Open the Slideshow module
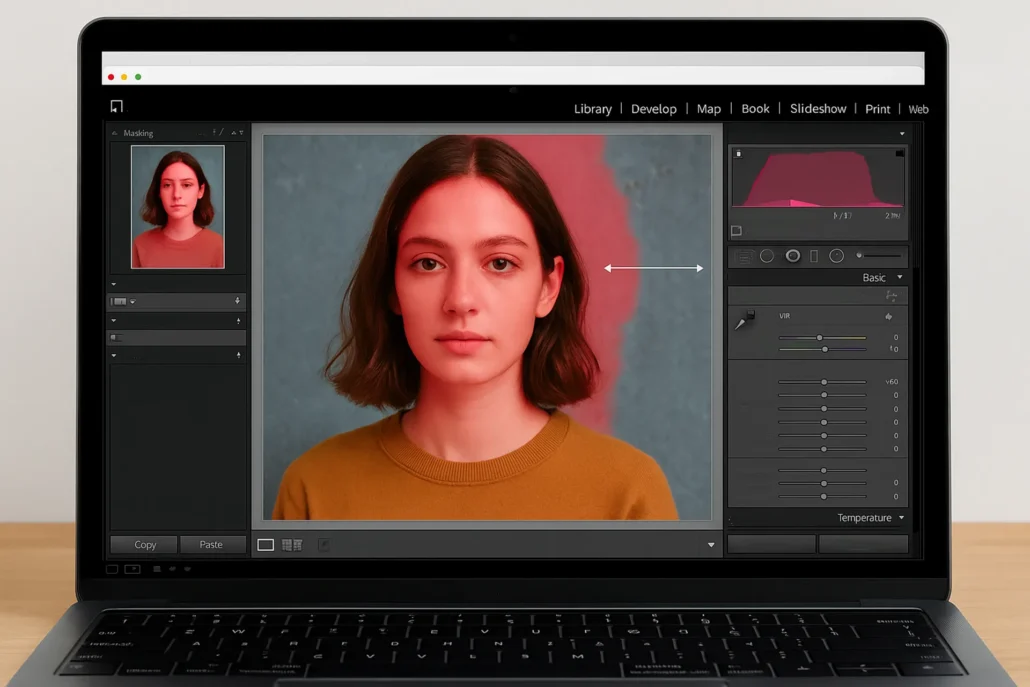 [818, 108]
